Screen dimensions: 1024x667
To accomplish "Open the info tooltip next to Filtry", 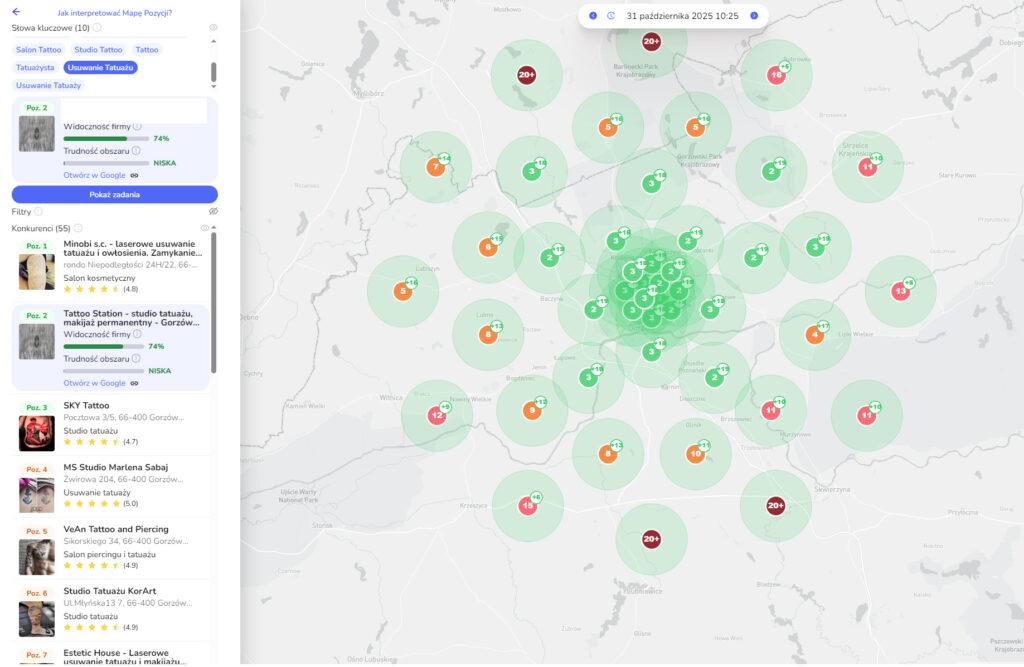I will [40, 209].
